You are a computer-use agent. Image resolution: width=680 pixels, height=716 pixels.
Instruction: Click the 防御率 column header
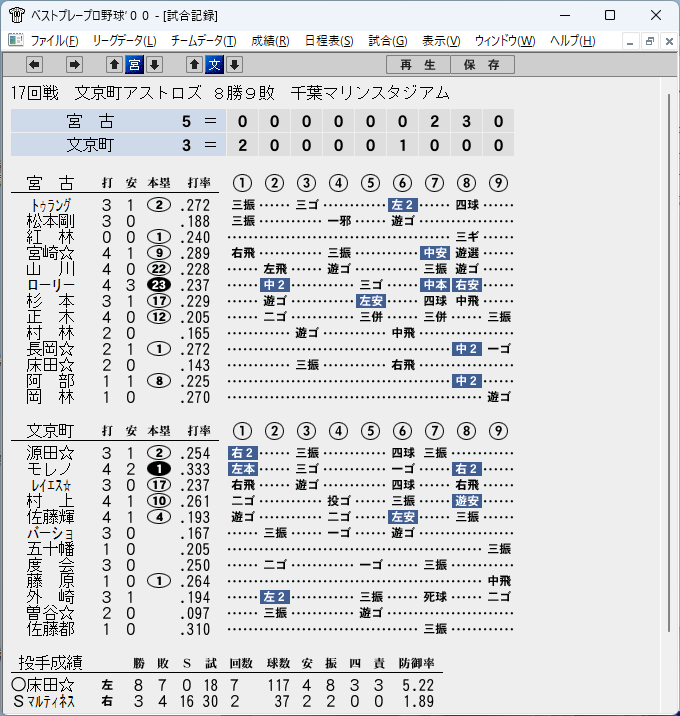pos(416,663)
